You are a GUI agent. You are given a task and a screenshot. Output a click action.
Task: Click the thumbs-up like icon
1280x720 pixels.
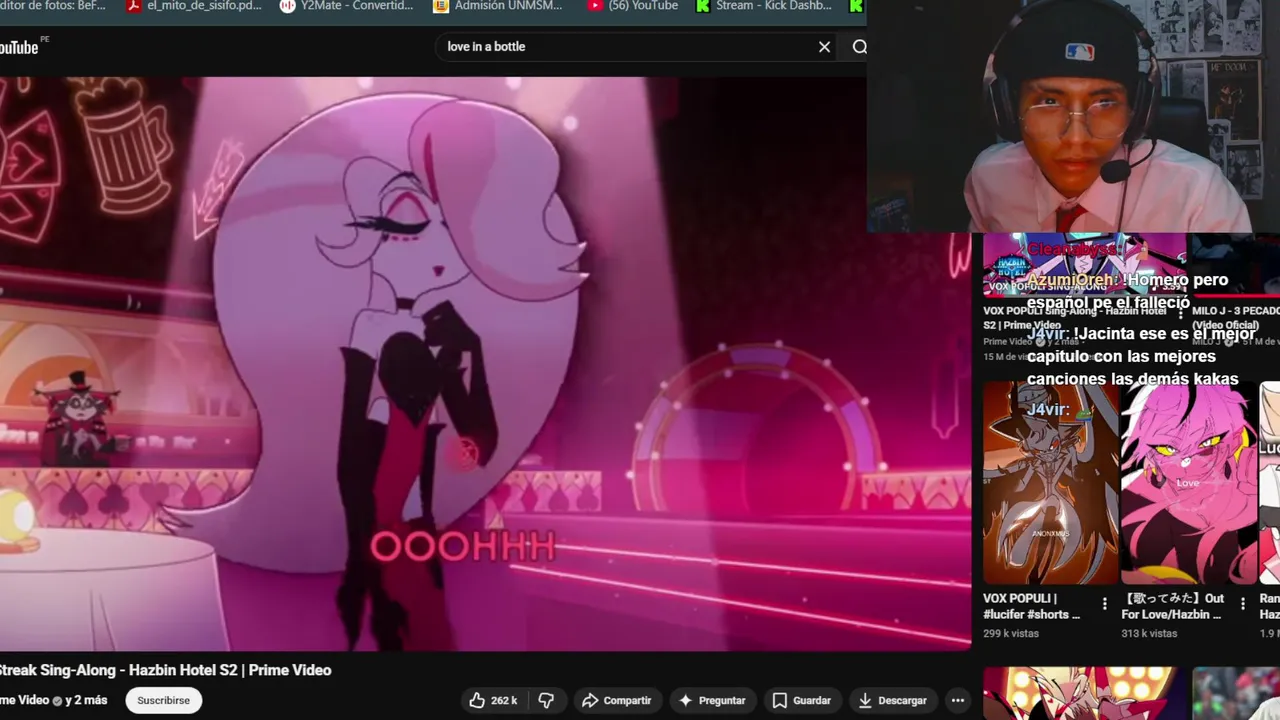point(477,701)
